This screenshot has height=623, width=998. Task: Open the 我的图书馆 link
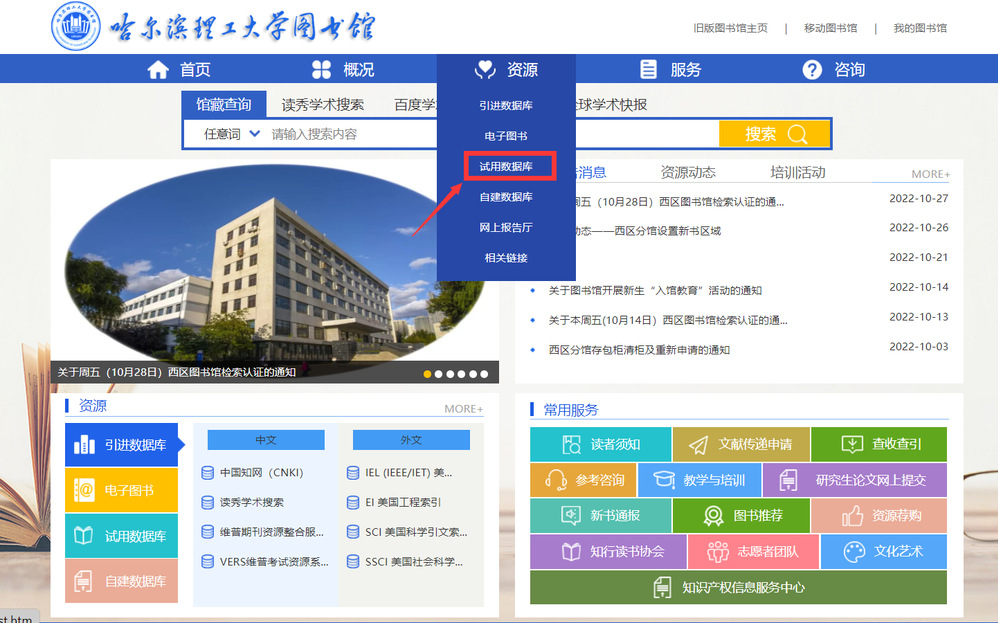click(x=920, y=28)
